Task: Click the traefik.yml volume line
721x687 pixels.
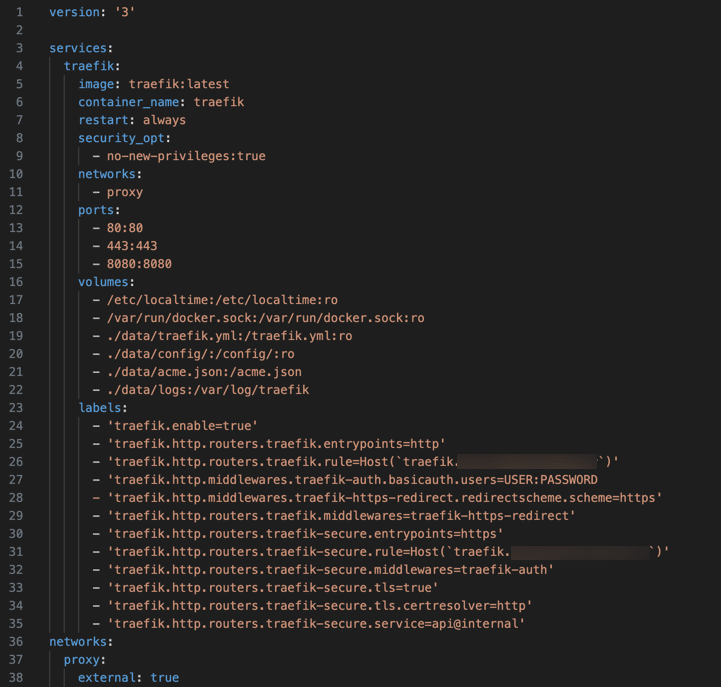Action: (229, 336)
